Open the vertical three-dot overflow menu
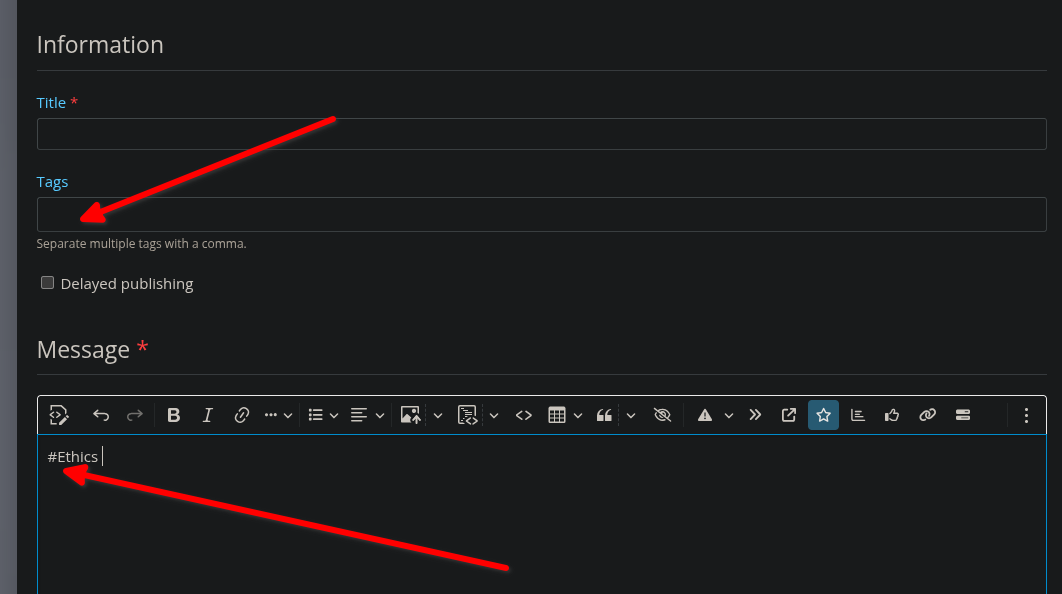The image size is (1062, 594). (x=1026, y=415)
